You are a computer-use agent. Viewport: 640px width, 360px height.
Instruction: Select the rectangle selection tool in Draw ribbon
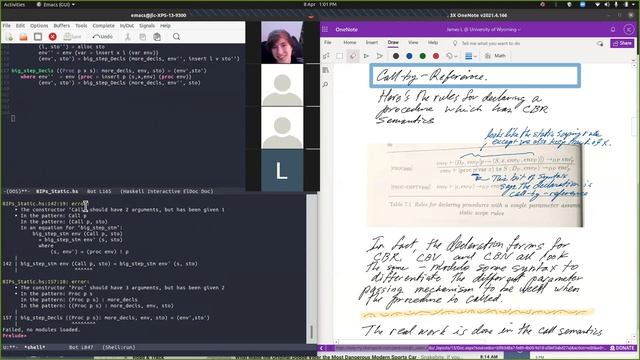pyautogui.click(x=340, y=56)
